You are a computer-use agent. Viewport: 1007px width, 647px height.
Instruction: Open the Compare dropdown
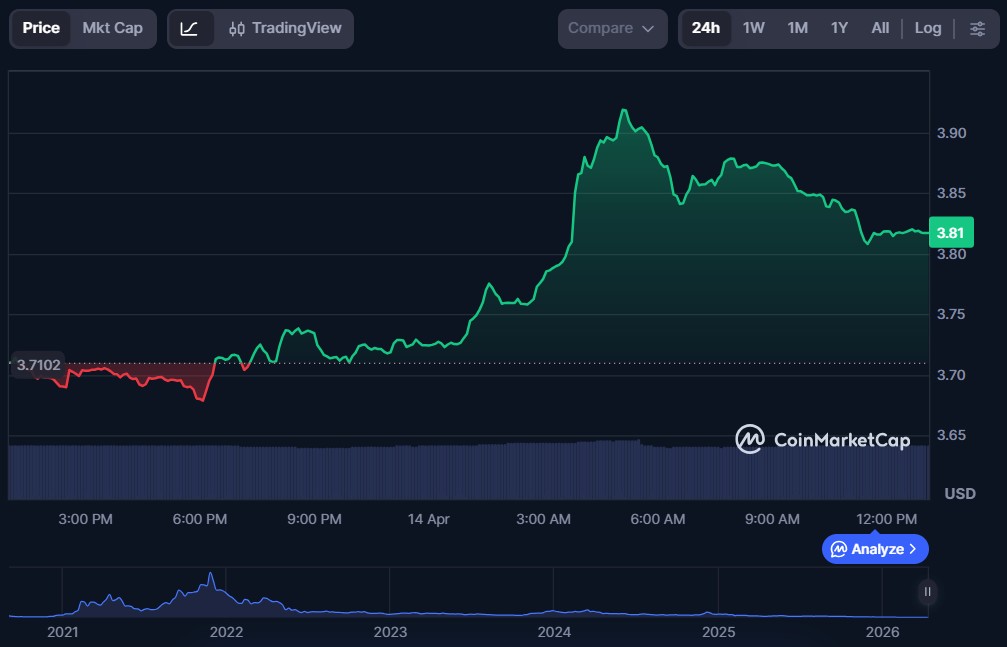click(x=611, y=28)
